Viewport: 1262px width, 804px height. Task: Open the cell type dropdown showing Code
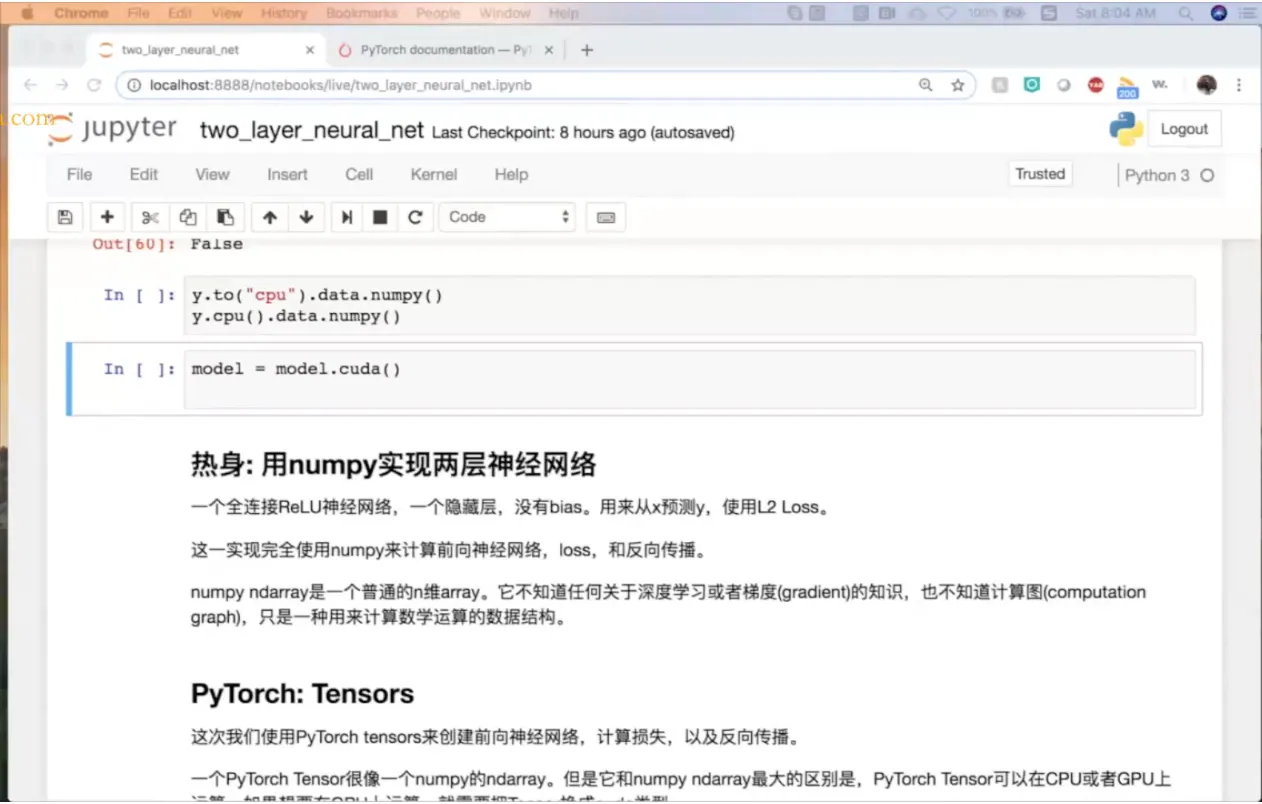tap(507, 217)
